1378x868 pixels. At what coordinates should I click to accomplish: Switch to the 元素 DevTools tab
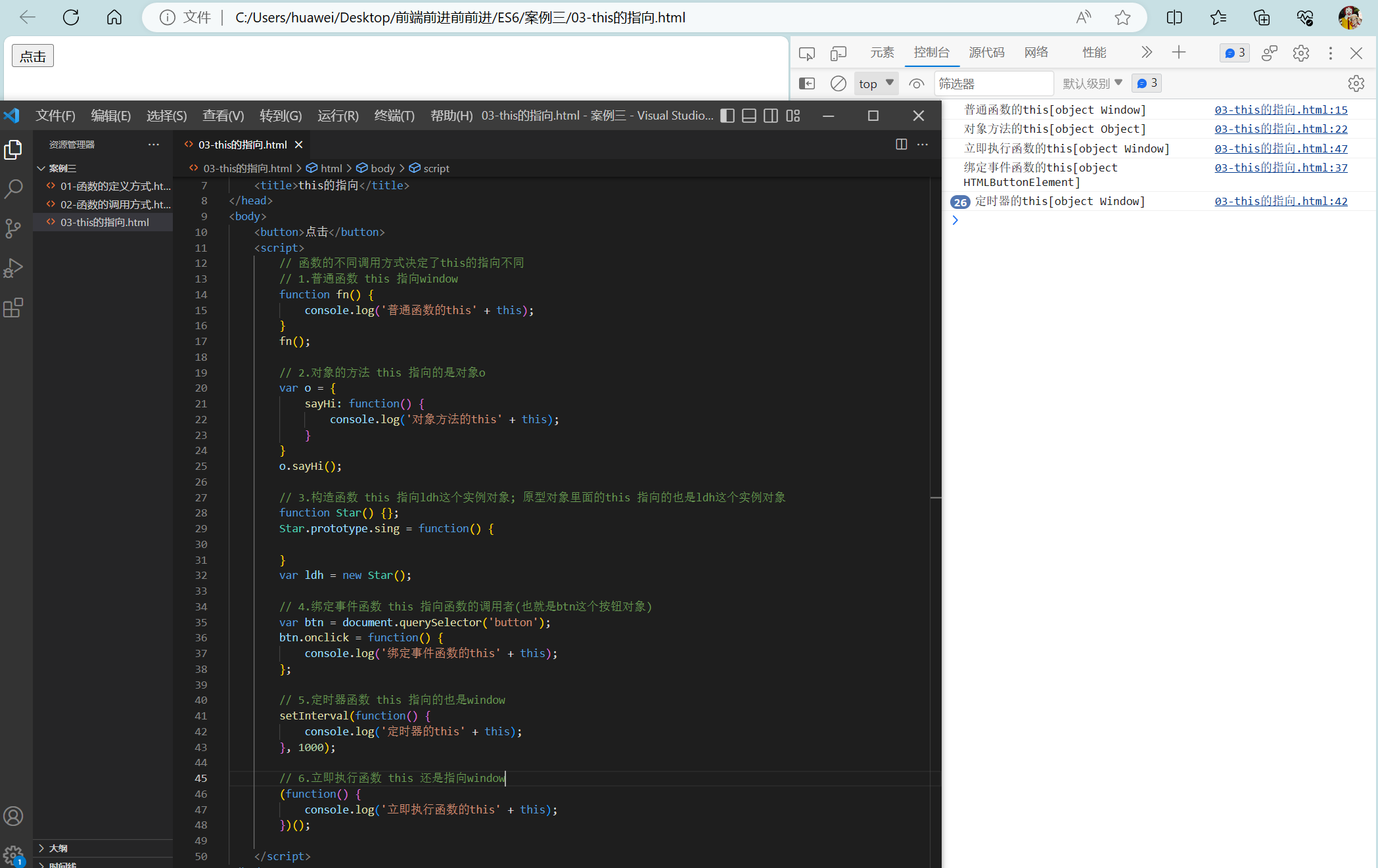coord(883,53)
